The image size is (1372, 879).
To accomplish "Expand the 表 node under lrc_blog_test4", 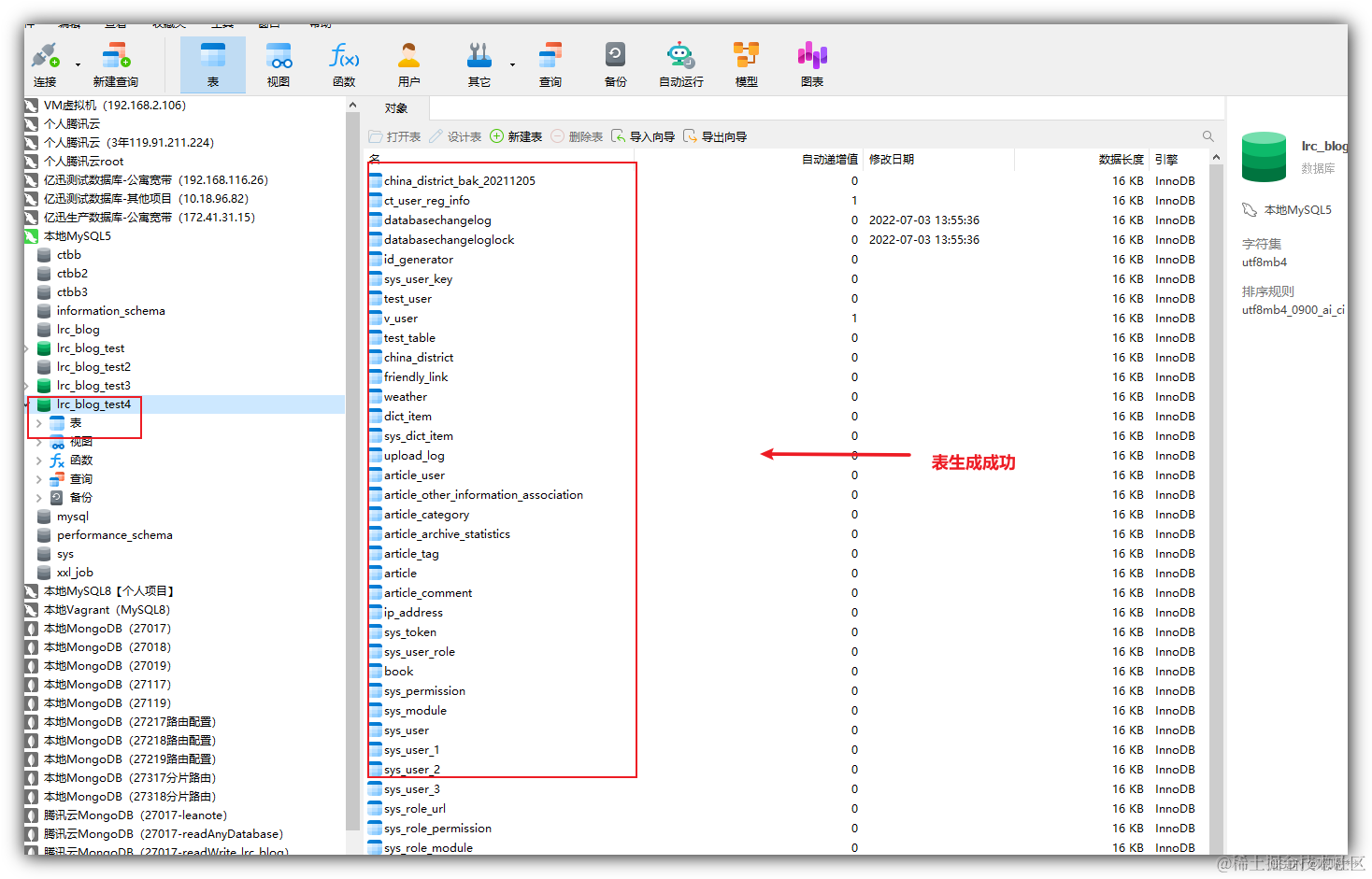I will [x=38, y=423].
